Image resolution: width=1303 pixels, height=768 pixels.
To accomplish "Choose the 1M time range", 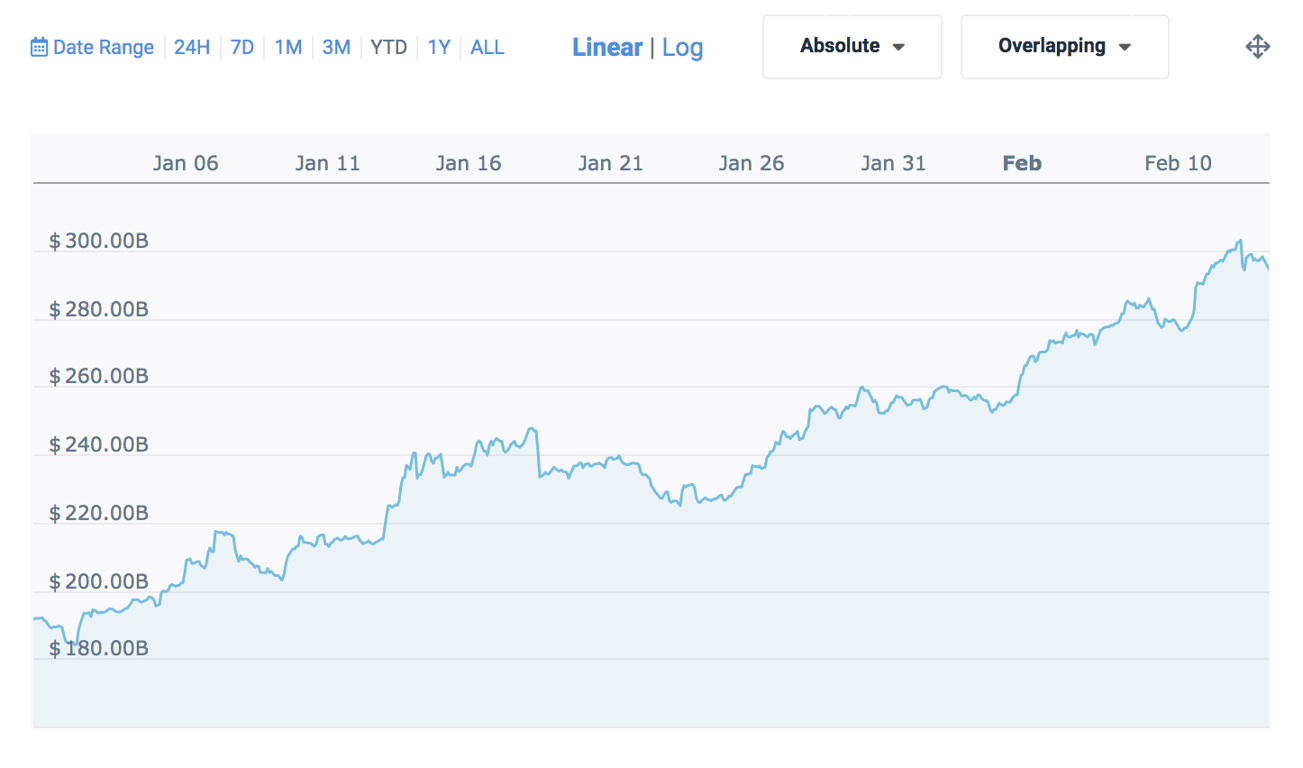I will [x=288, y=47].
